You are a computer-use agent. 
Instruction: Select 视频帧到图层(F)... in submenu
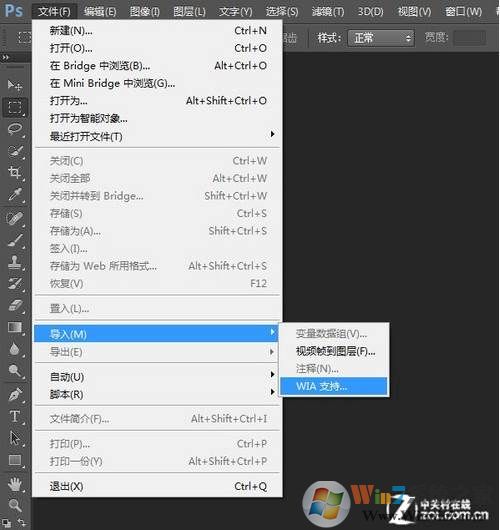[334, 351]
